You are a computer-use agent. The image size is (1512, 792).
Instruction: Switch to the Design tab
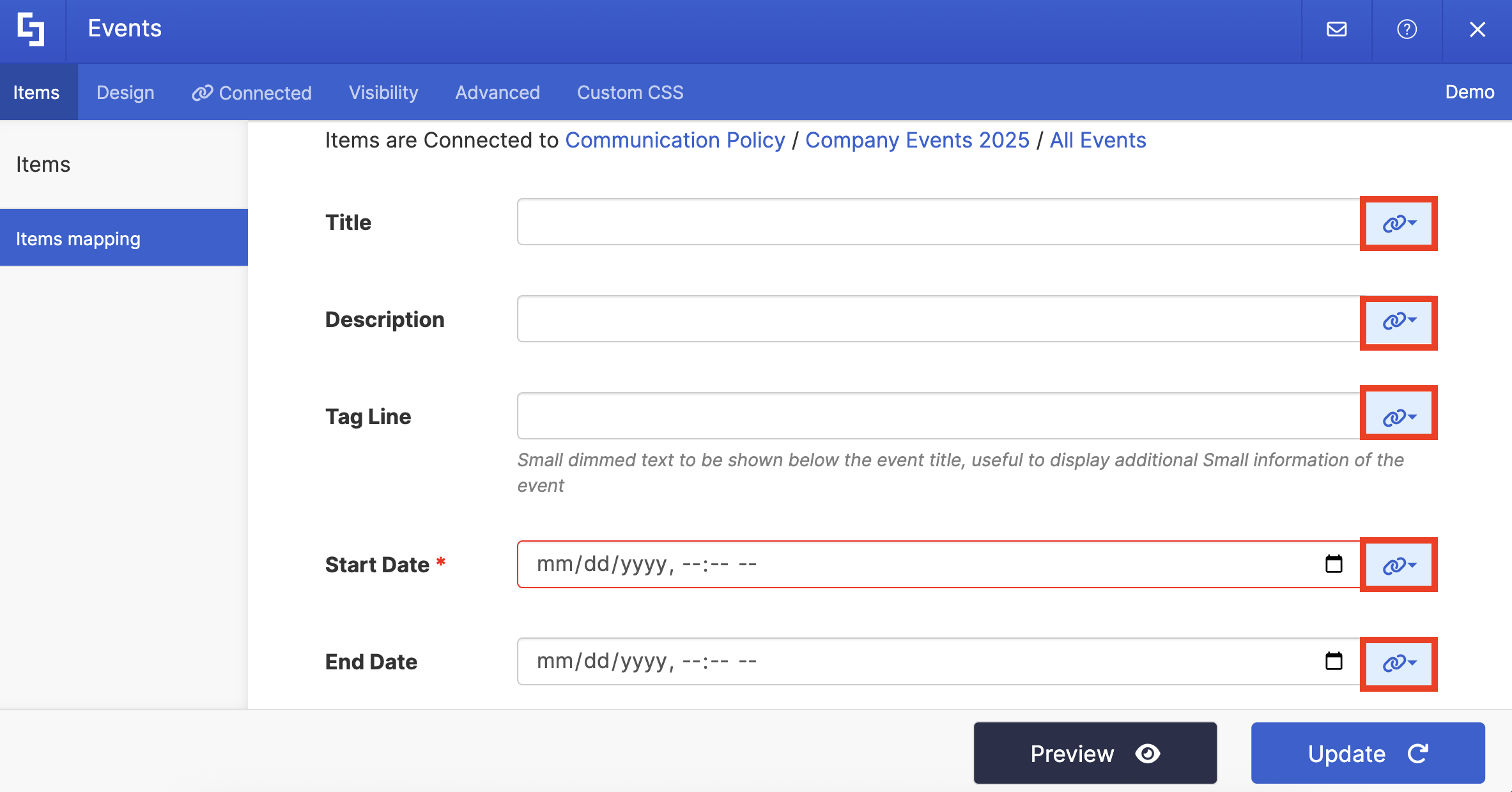pos(125,93)
